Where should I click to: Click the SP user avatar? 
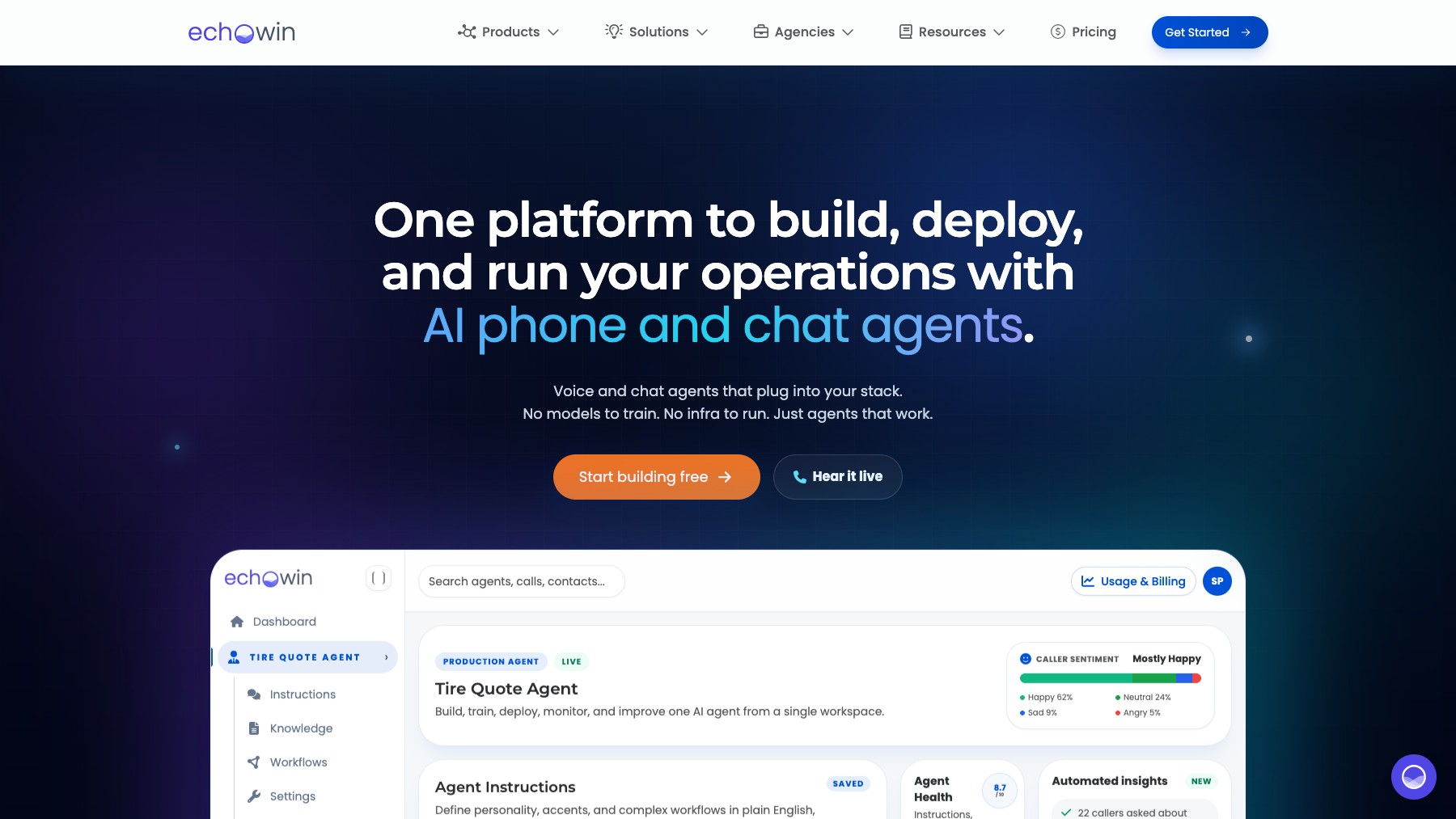click(x=1217, y=581)
